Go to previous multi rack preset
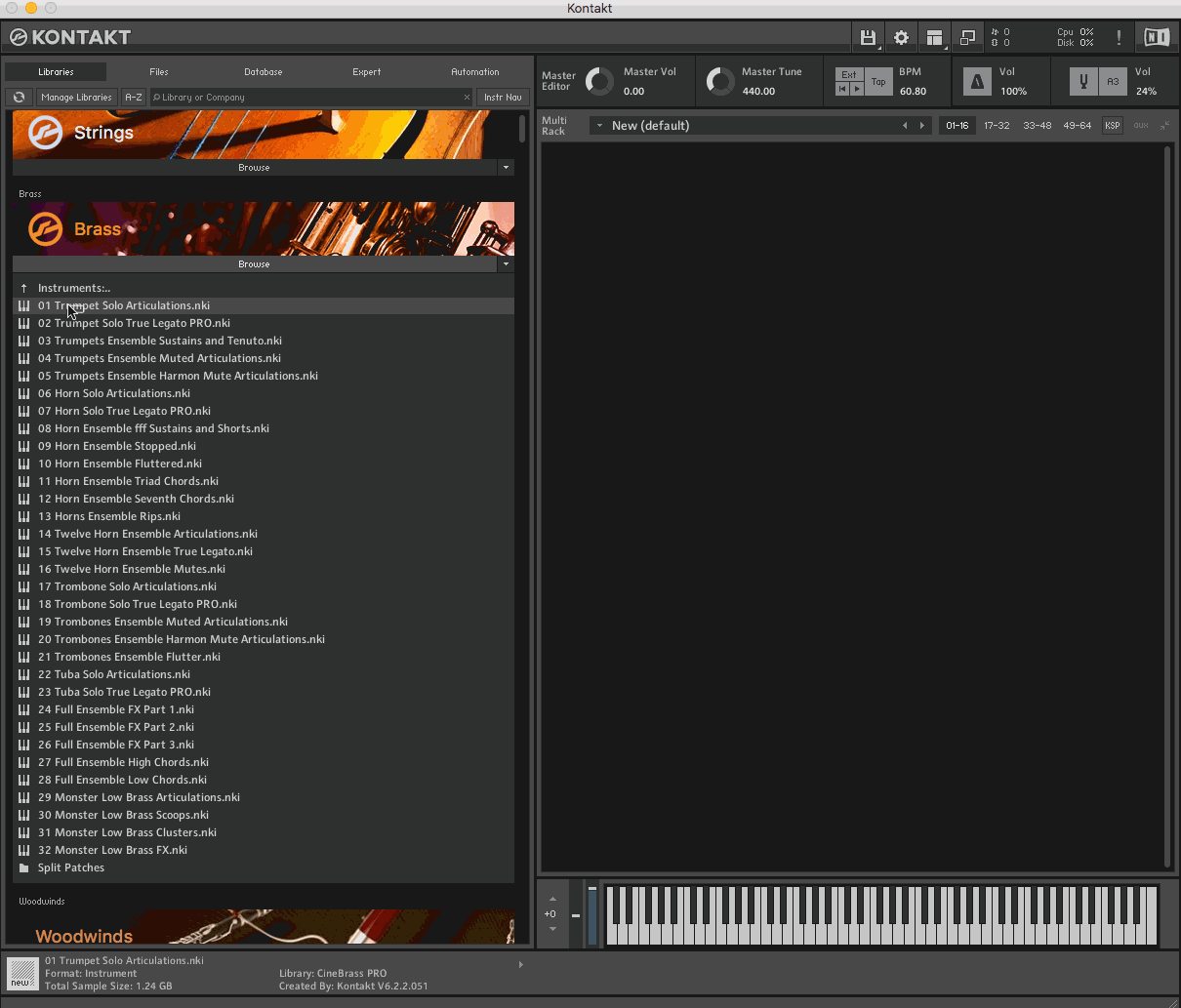Image resolution: width=1181 pixels, height=1008 pixels. [905, 126]
